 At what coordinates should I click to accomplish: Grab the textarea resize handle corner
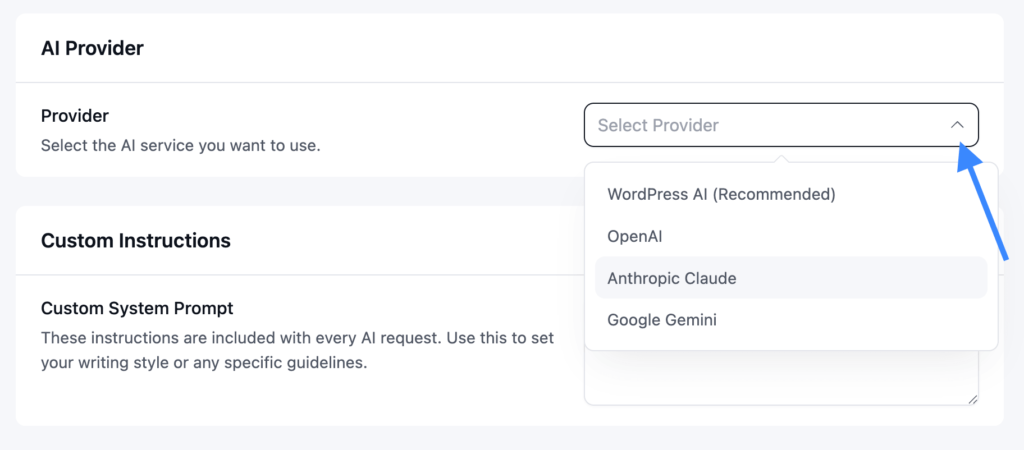(x=972, y=399)
